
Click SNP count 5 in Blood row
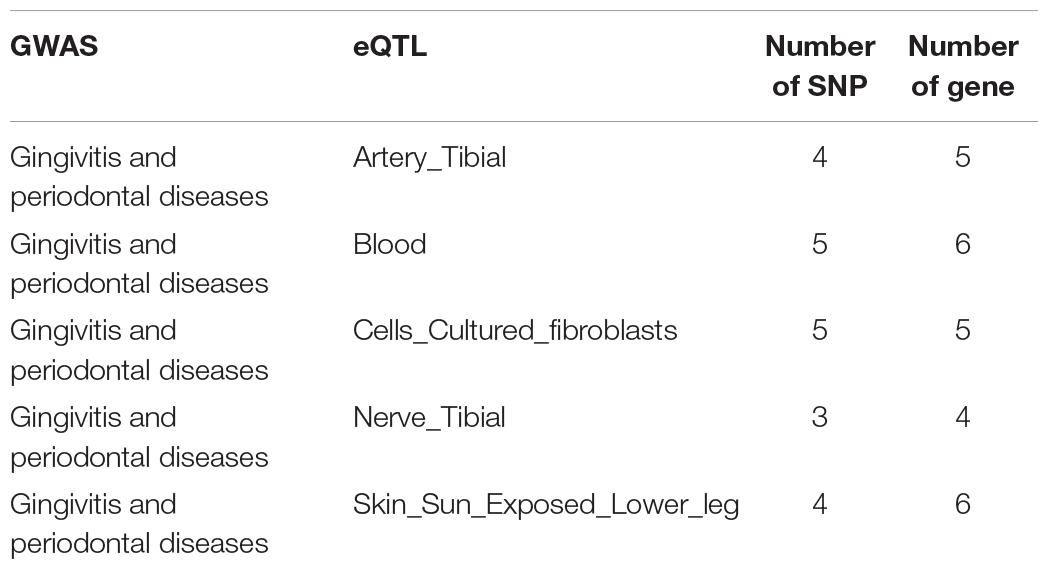(820, 244)
